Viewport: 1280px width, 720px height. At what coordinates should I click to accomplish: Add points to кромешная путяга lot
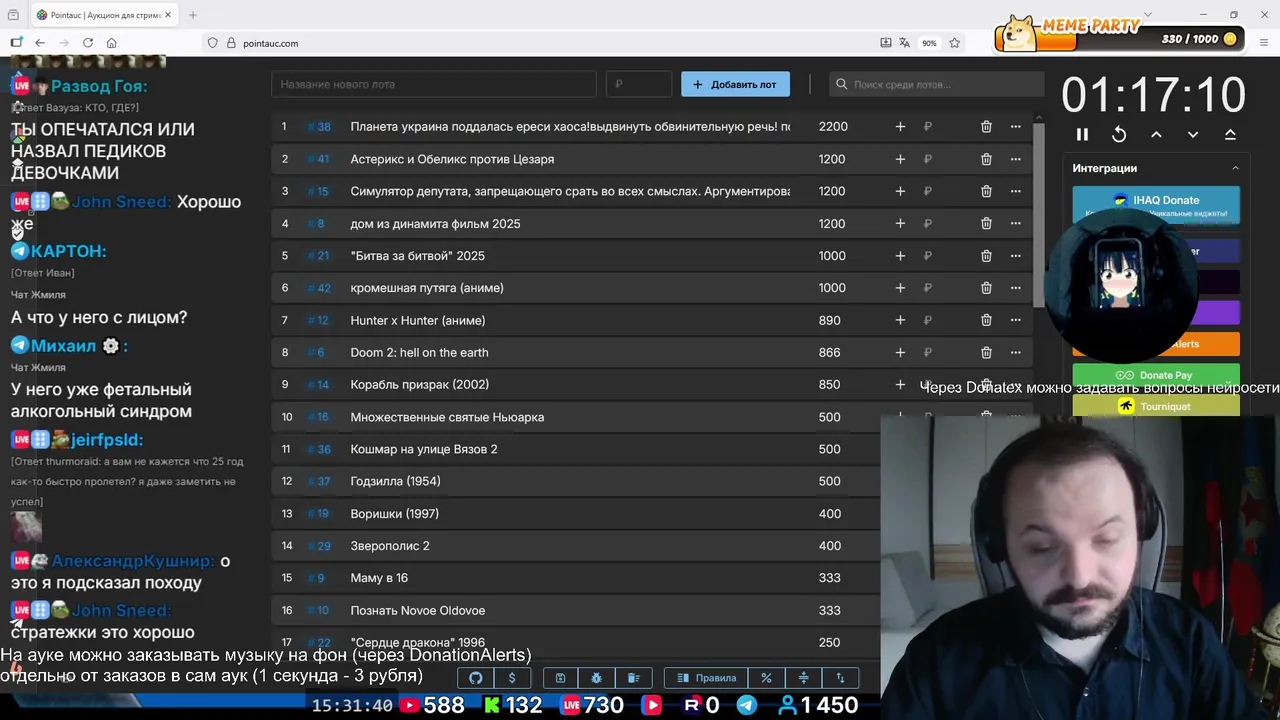(900, 288)
